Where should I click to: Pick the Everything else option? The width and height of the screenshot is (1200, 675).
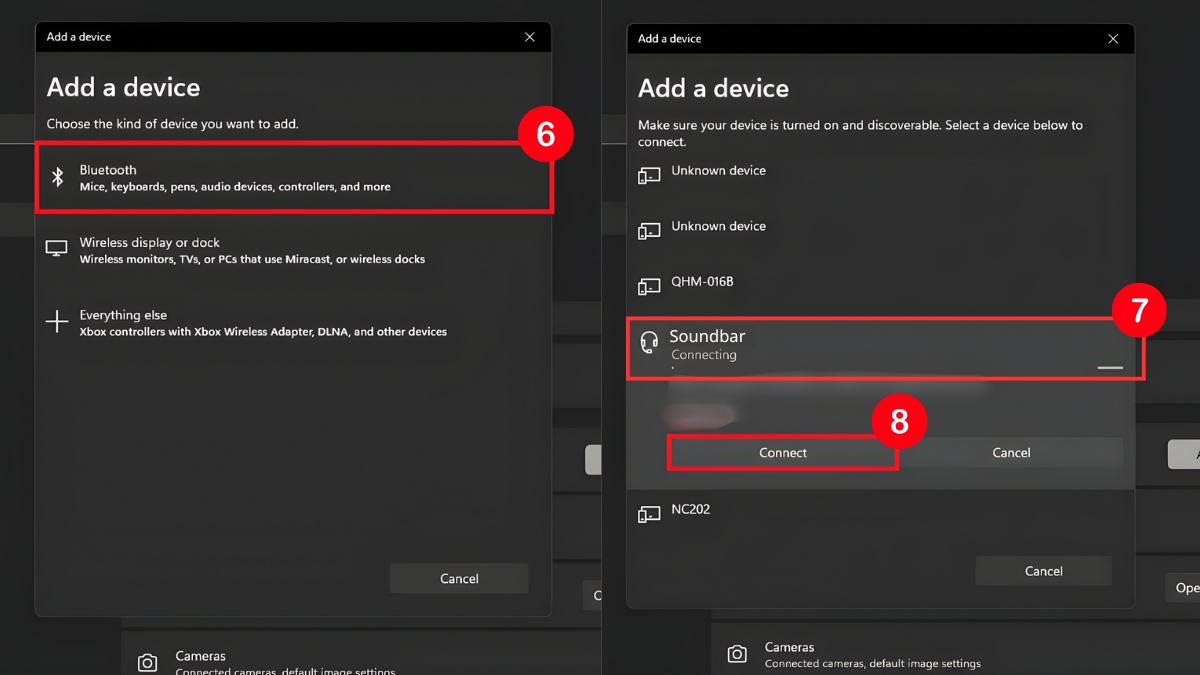262,322
